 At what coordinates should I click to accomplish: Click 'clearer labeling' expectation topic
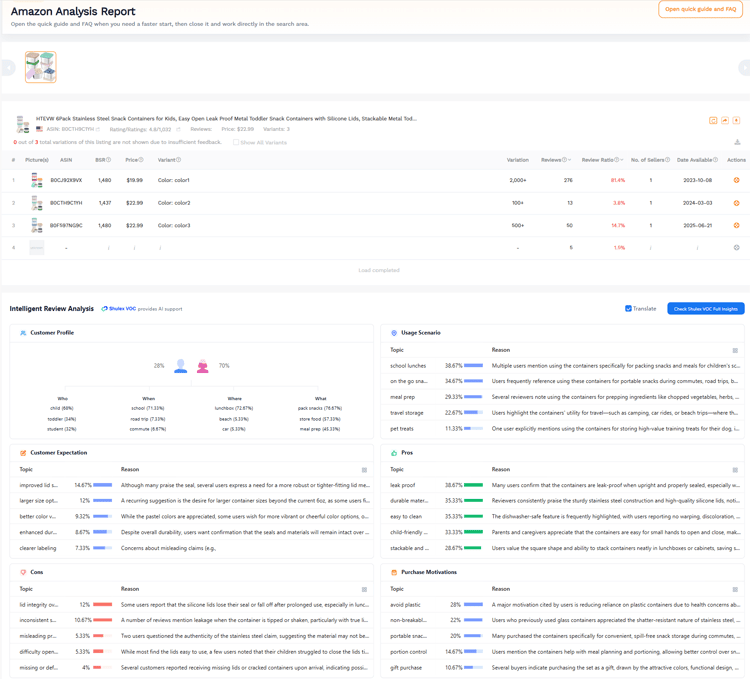38,548
